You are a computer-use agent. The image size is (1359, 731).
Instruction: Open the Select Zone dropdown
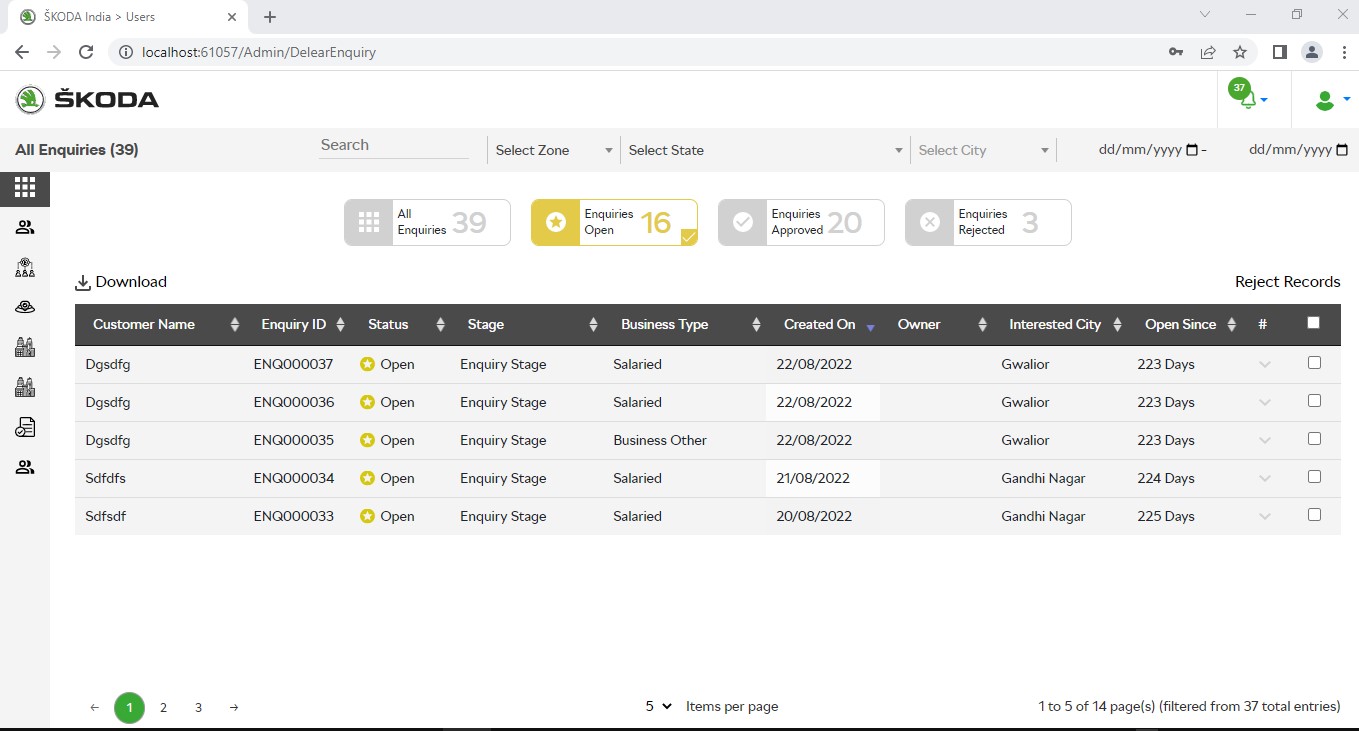(x=554, y=150)
